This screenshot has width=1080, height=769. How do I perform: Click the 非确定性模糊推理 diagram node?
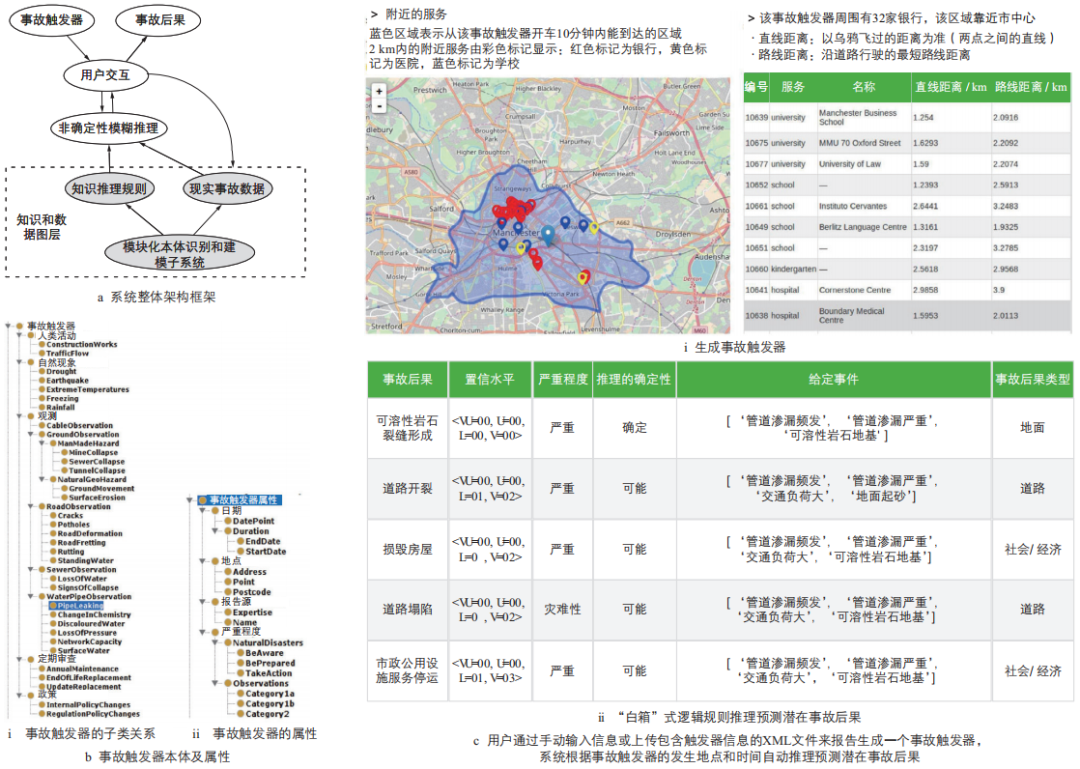(108, 128)
